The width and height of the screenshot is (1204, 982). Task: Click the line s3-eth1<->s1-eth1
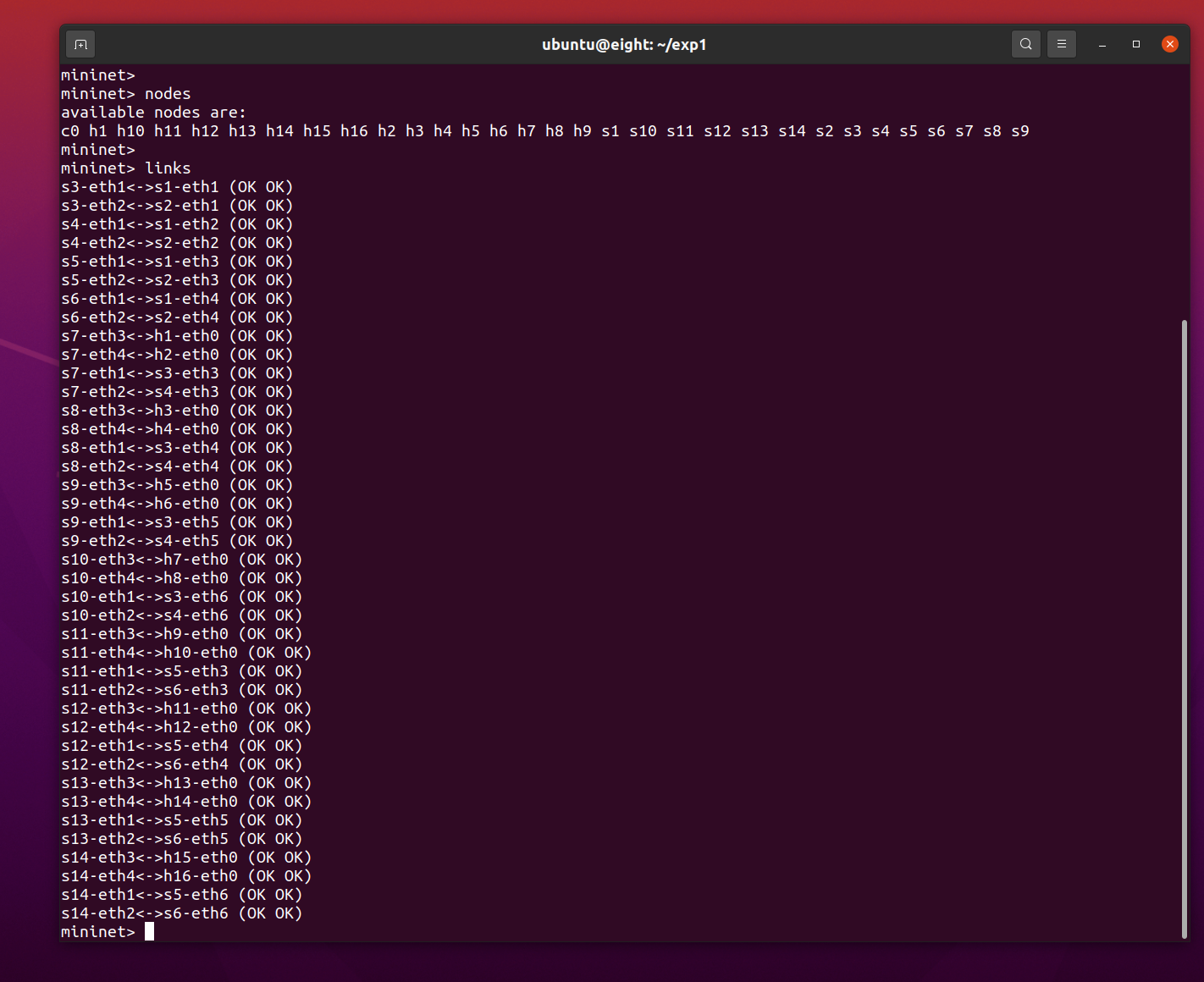point(177,187)
